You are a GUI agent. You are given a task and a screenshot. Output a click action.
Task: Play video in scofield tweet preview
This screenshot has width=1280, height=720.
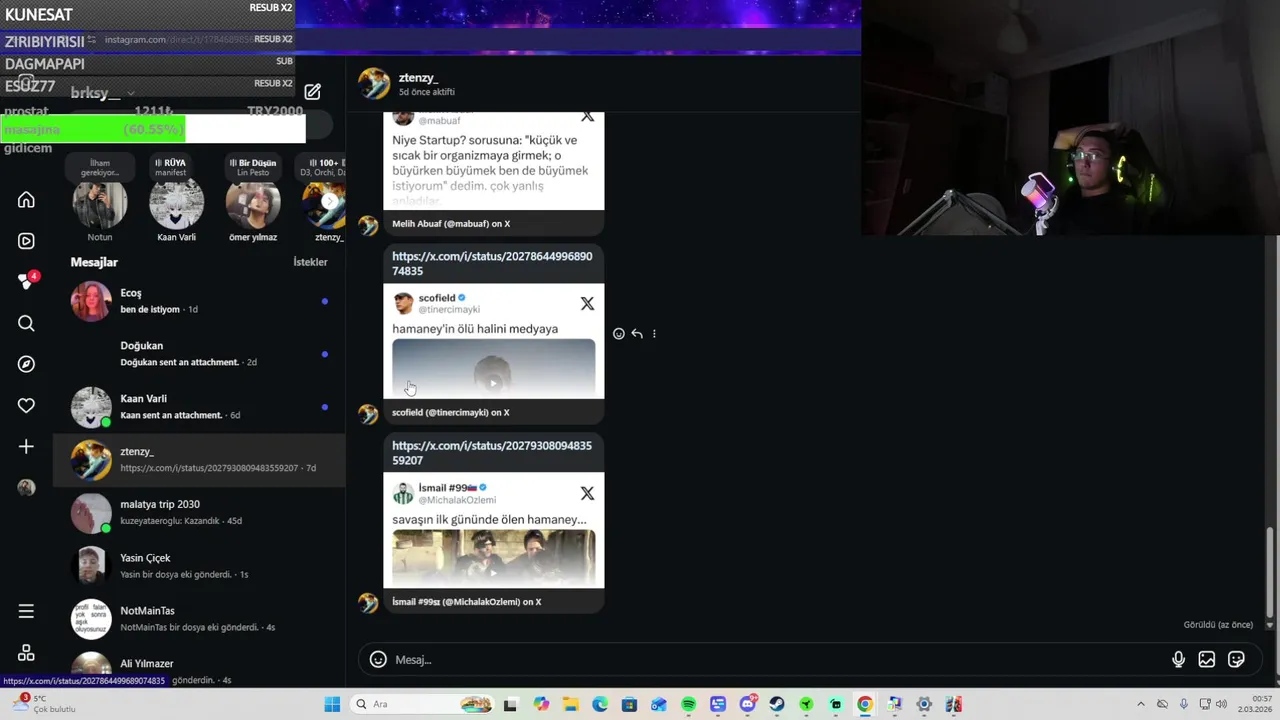[493, 383]
